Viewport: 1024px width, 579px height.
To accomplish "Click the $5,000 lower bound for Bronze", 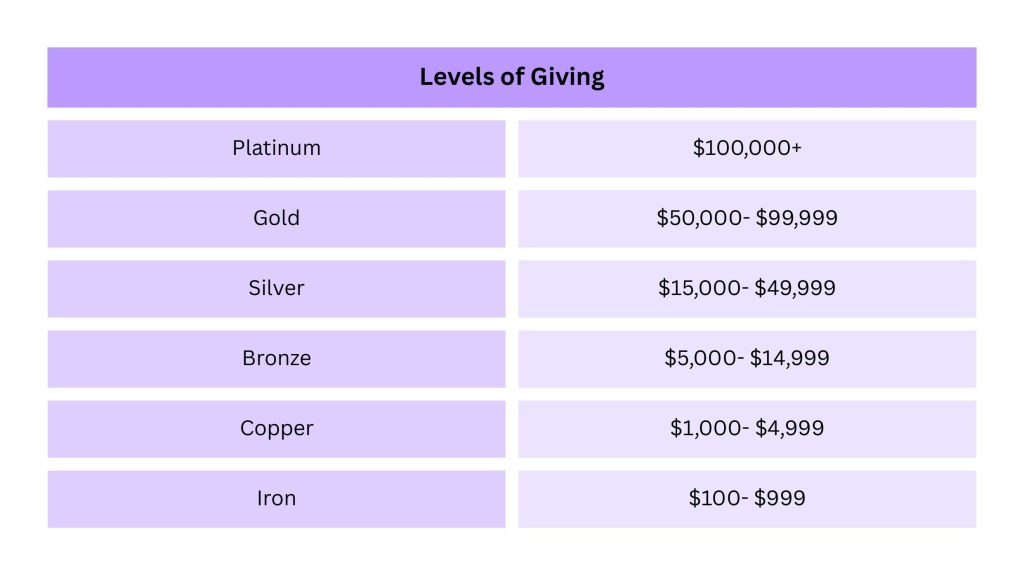I will [x=700, y=358].
